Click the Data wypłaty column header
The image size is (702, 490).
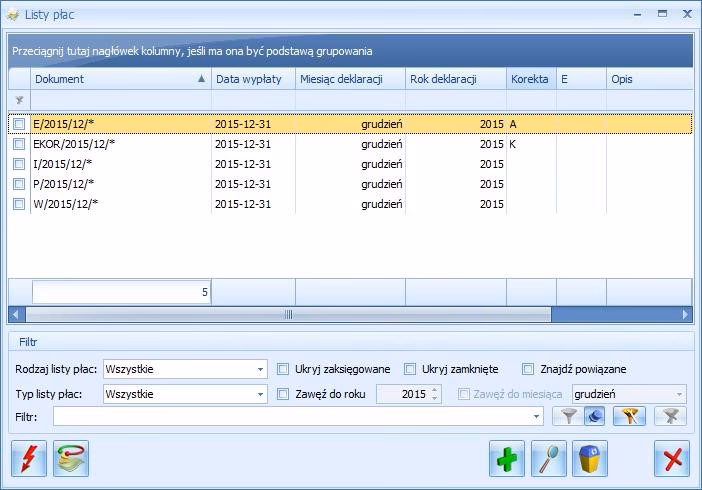[x=252, y=79]
